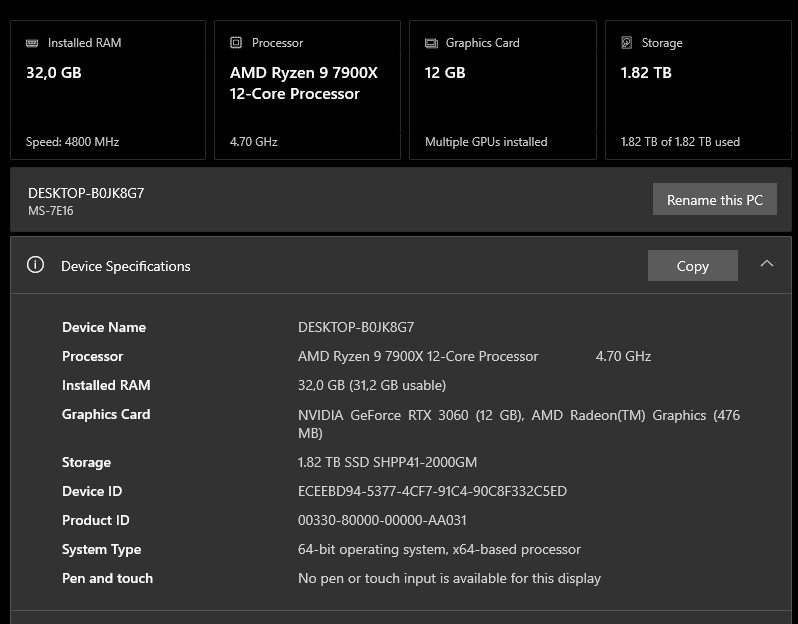The image size is (798, 624).
Task: Select '32,0 GB (31,2 GB usable)' value
Action: [372, 385]
